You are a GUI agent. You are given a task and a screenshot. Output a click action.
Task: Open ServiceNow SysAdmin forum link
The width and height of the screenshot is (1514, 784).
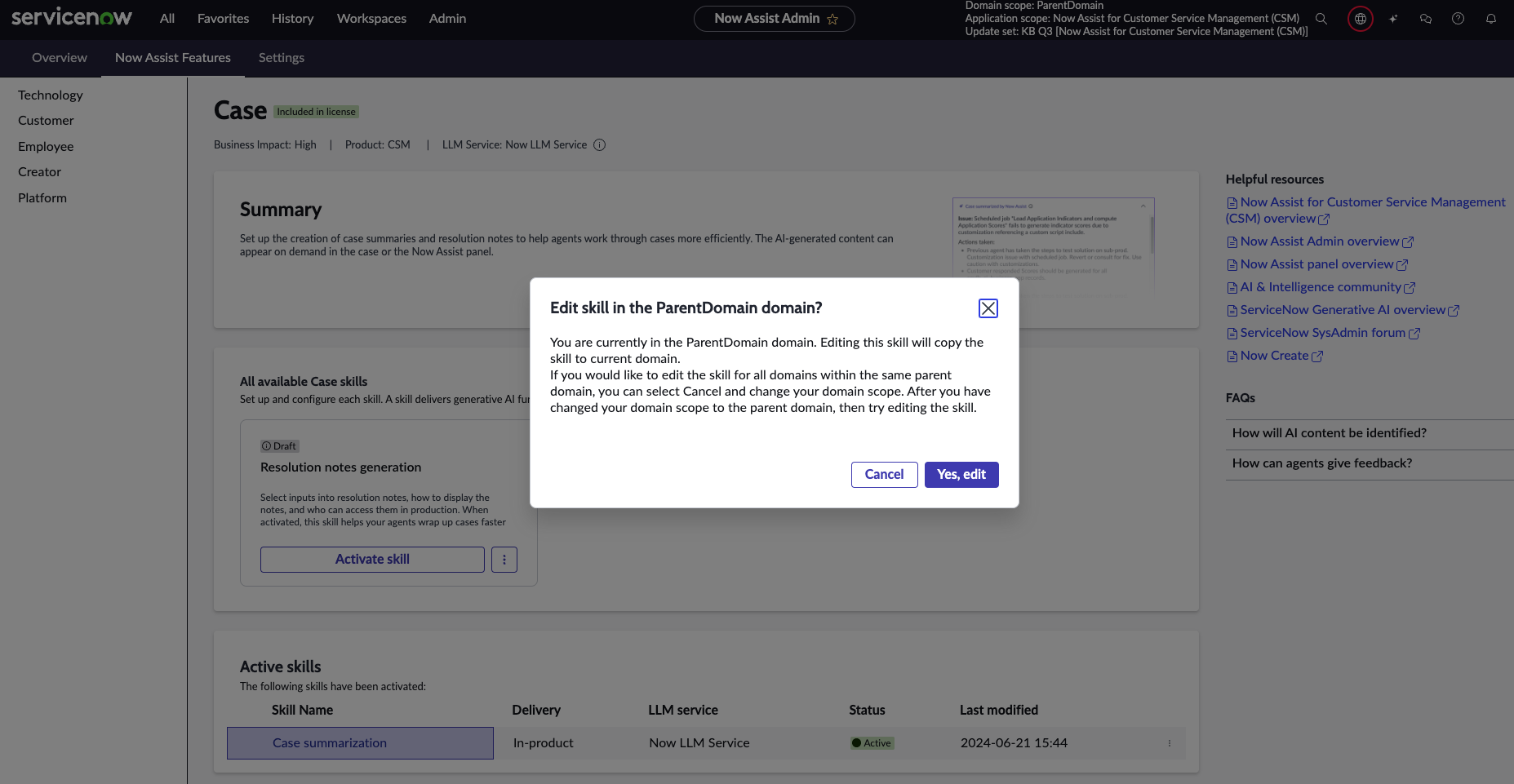click(x=1324, y=333)
